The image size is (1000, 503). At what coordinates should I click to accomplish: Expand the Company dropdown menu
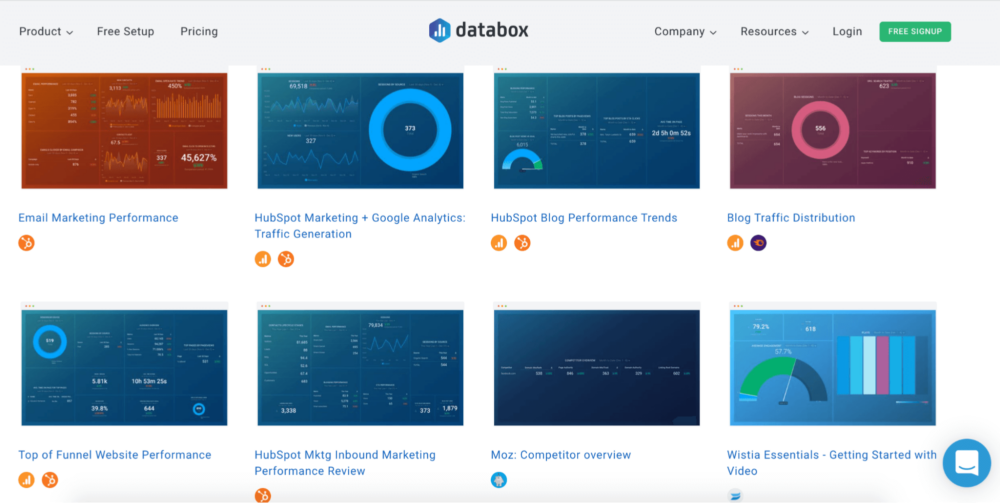tap(685, 32)
